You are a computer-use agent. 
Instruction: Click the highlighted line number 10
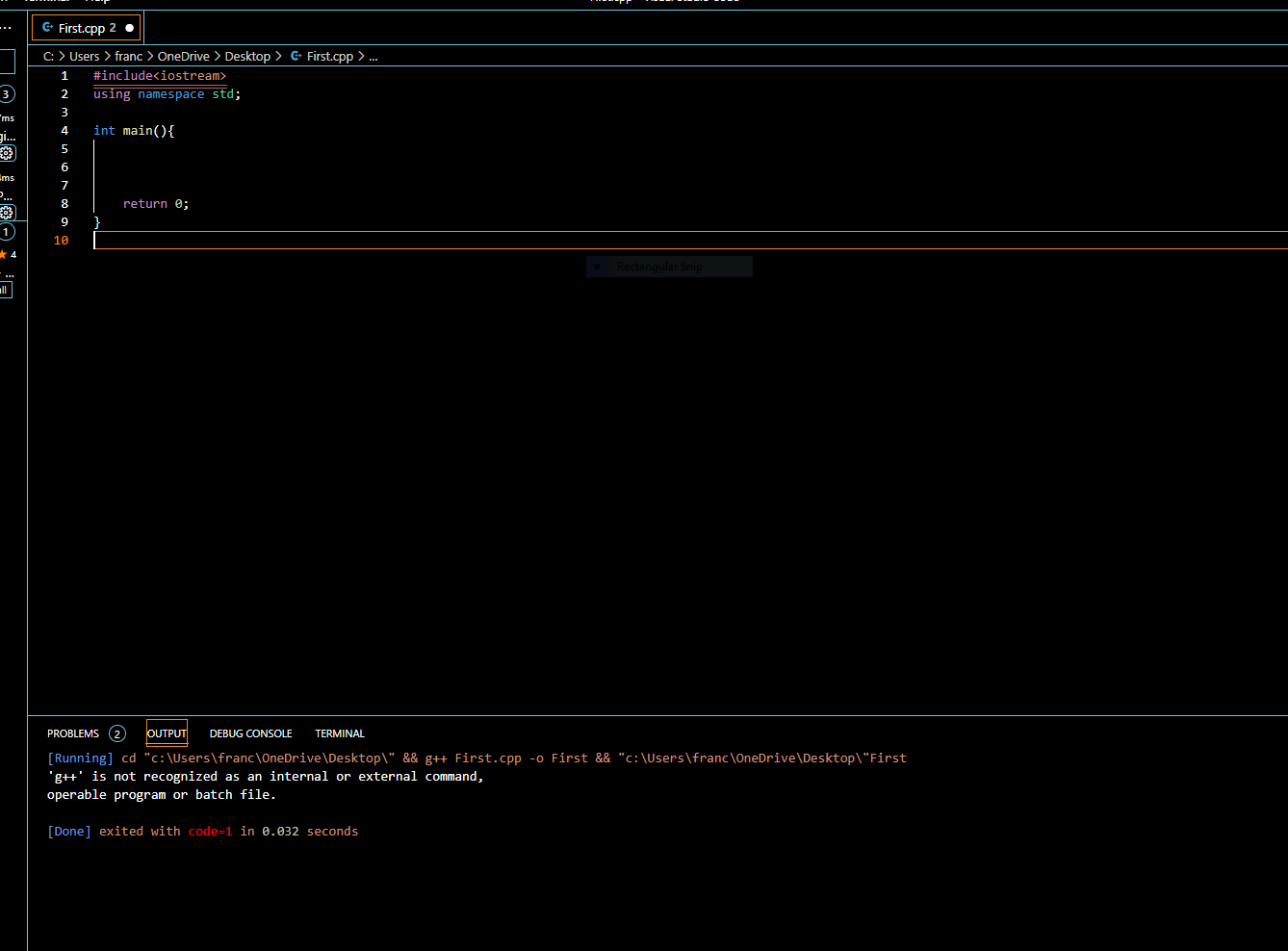[62, 241]
